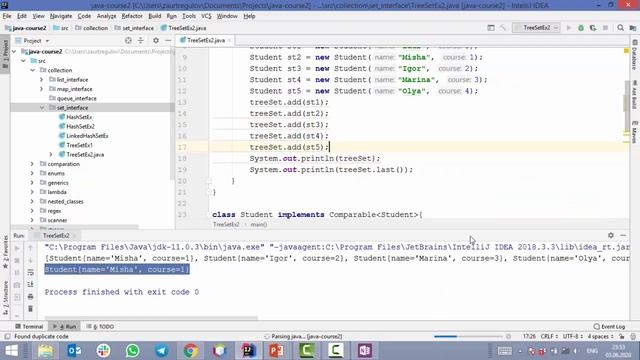This screenshot has width=640, height=360.
Task: Expand the lambda folder
Action: (32, 192)
